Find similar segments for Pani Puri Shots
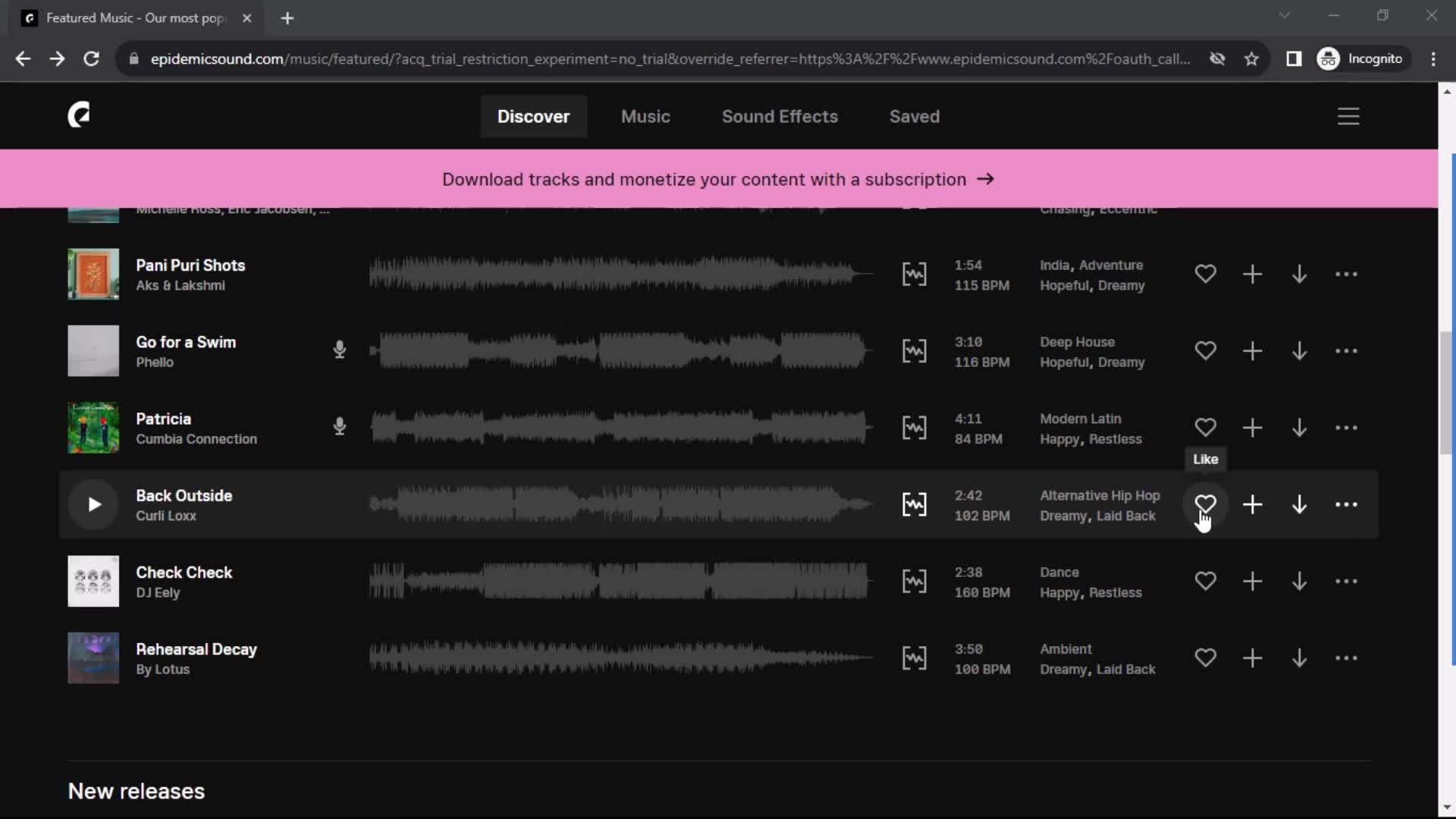Image resolution: width=1456 pixels, height=819 pixels. pyautogui.click(x=914, y=274)
